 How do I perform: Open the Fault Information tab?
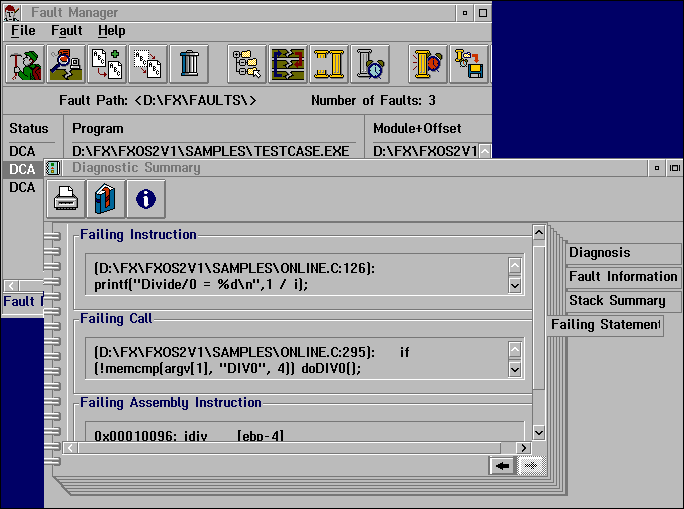click(622, 277)
